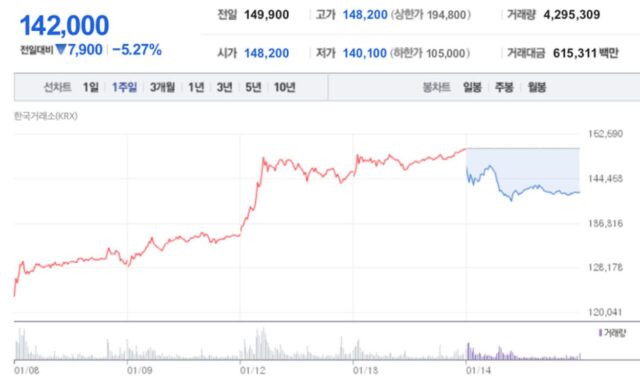The image size is (640, 390).
Task: Switch to 일봉 candlestick chart
Action: pos(472,87)
